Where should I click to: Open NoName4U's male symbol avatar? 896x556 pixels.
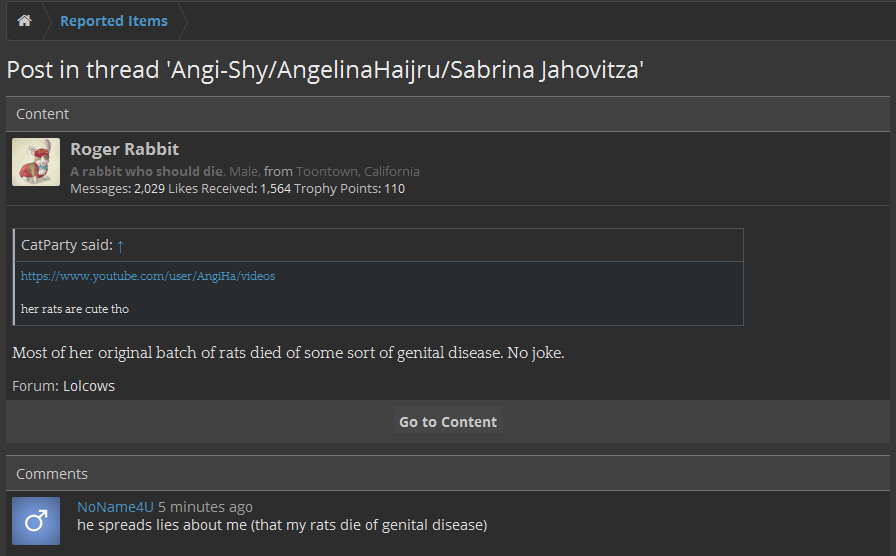[36, 521]
